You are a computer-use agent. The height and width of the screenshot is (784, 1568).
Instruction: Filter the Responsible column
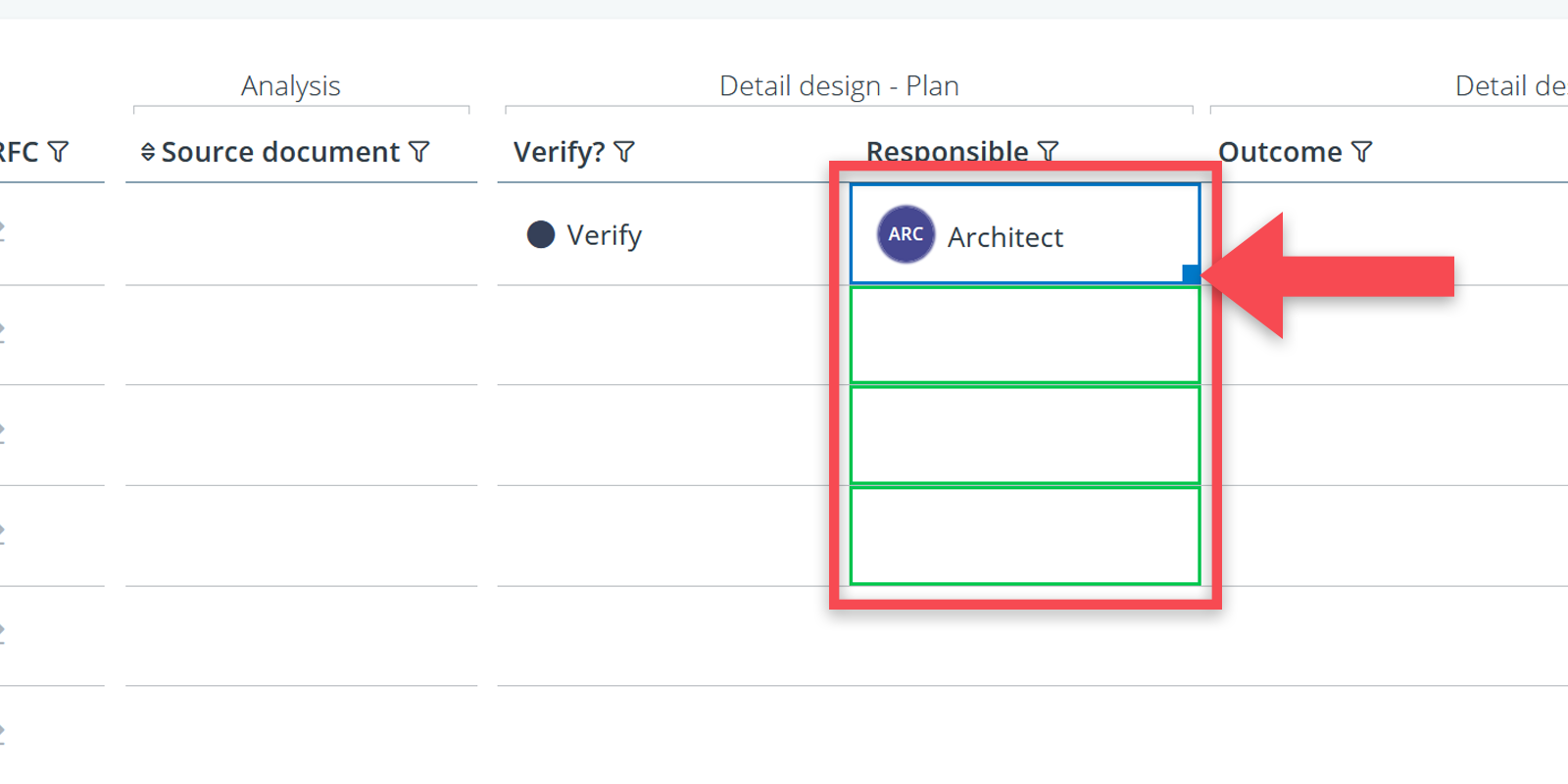click(x=1049, y=152)
